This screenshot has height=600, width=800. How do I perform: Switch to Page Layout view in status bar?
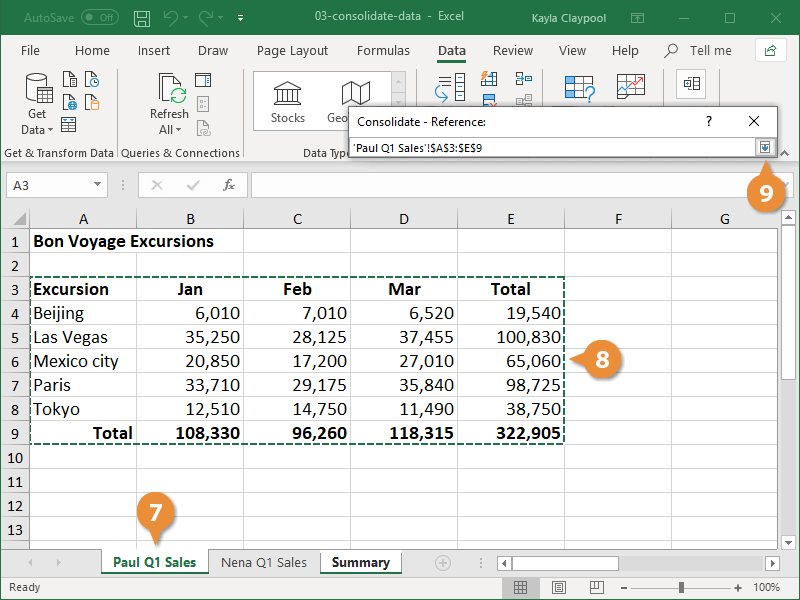coord(557,587)
